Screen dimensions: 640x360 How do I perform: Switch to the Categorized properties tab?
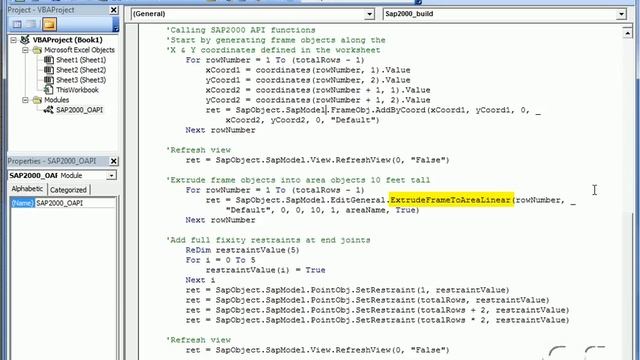point(68,190)
